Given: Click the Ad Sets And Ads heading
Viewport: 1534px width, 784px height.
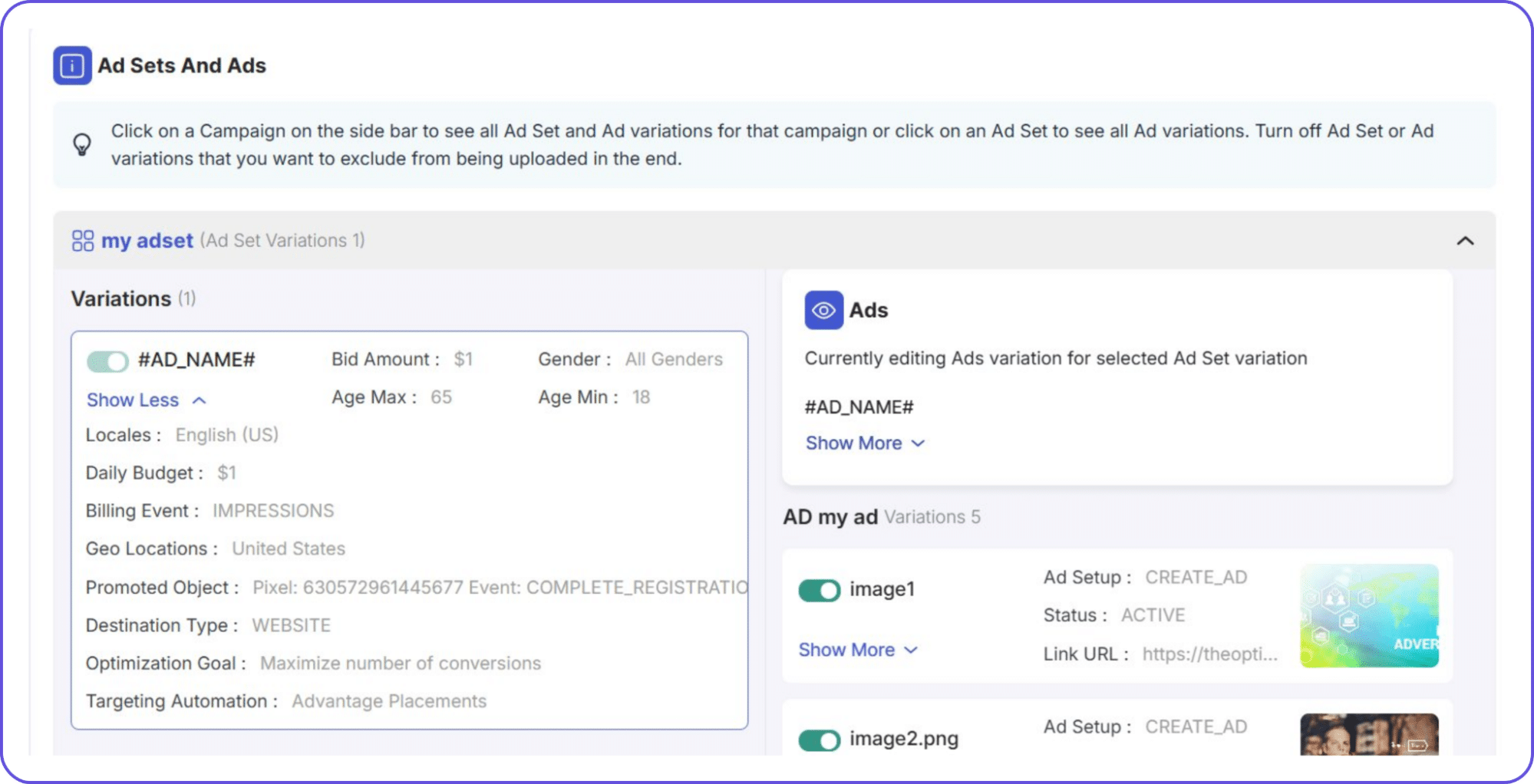Looking at the screenshot, I should pos(182,65).
